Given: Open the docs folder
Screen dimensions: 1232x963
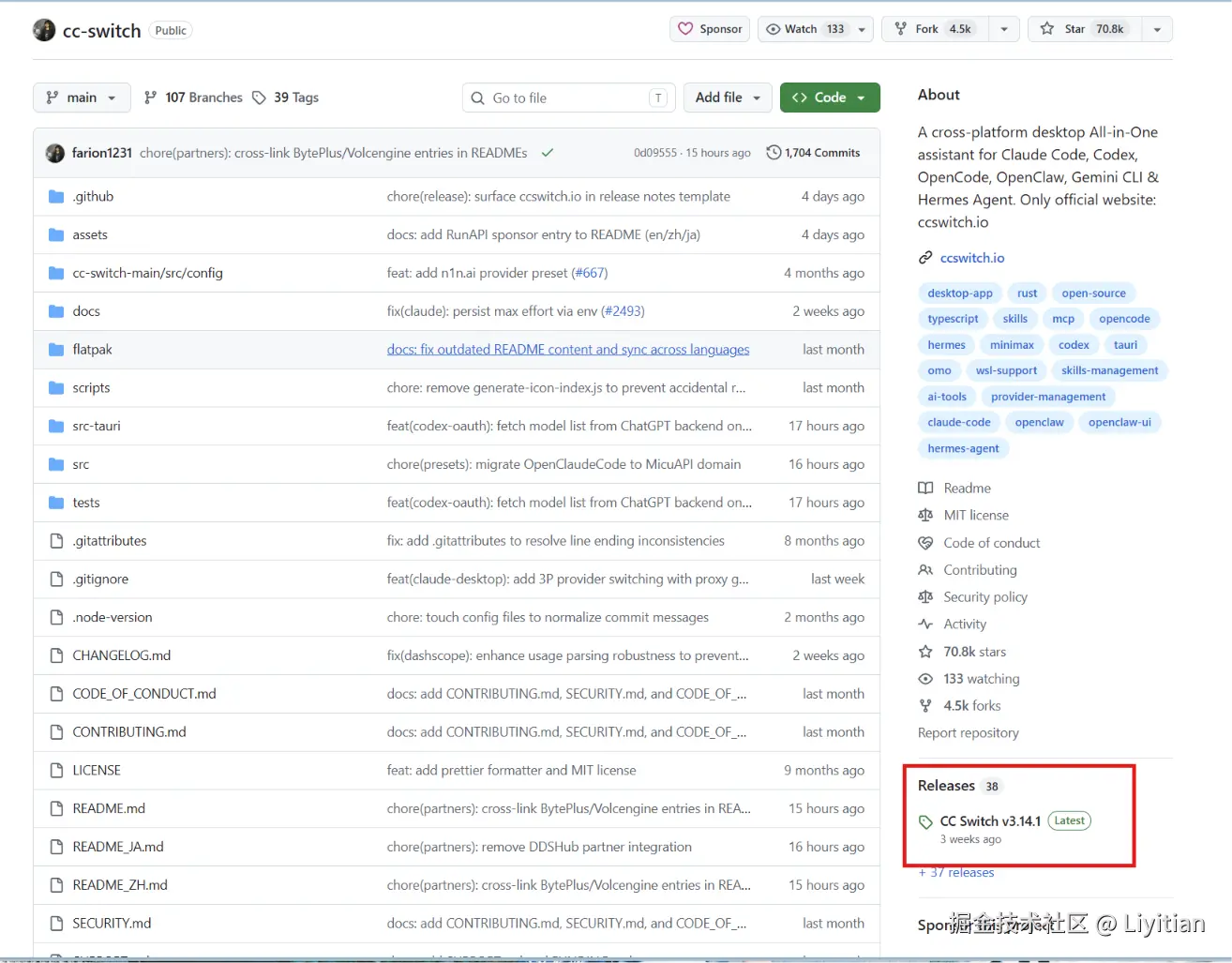Looking at the screenshot, I should [x=86, y=311].
